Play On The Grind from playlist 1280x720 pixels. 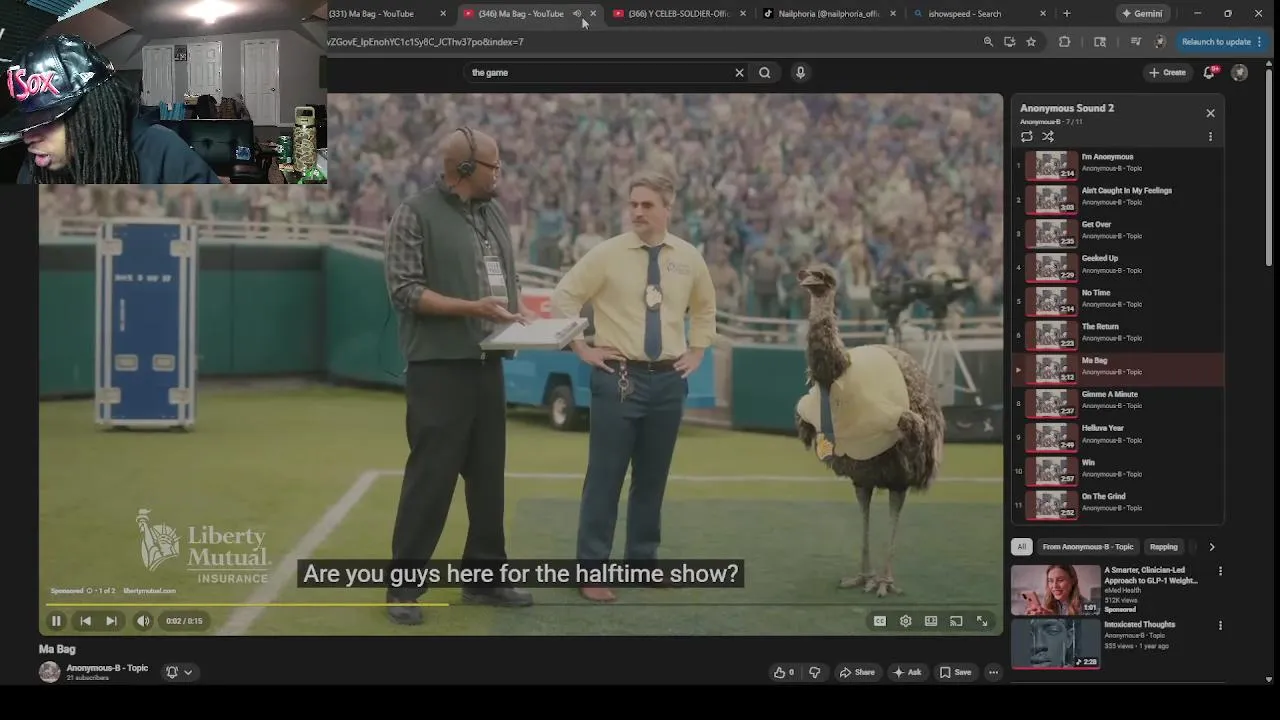click(1118, 505)
